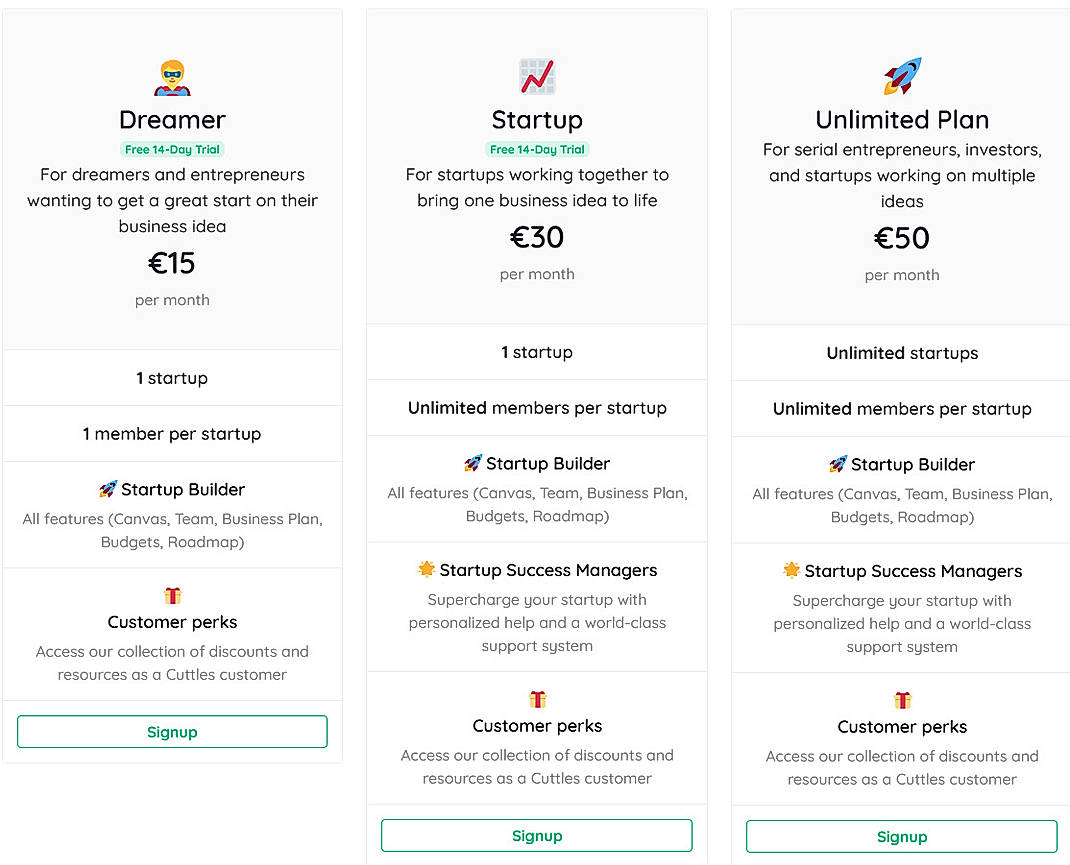Click the €50 price on the Unlimited Plan

pyautogui.click(x=901, y=237)
